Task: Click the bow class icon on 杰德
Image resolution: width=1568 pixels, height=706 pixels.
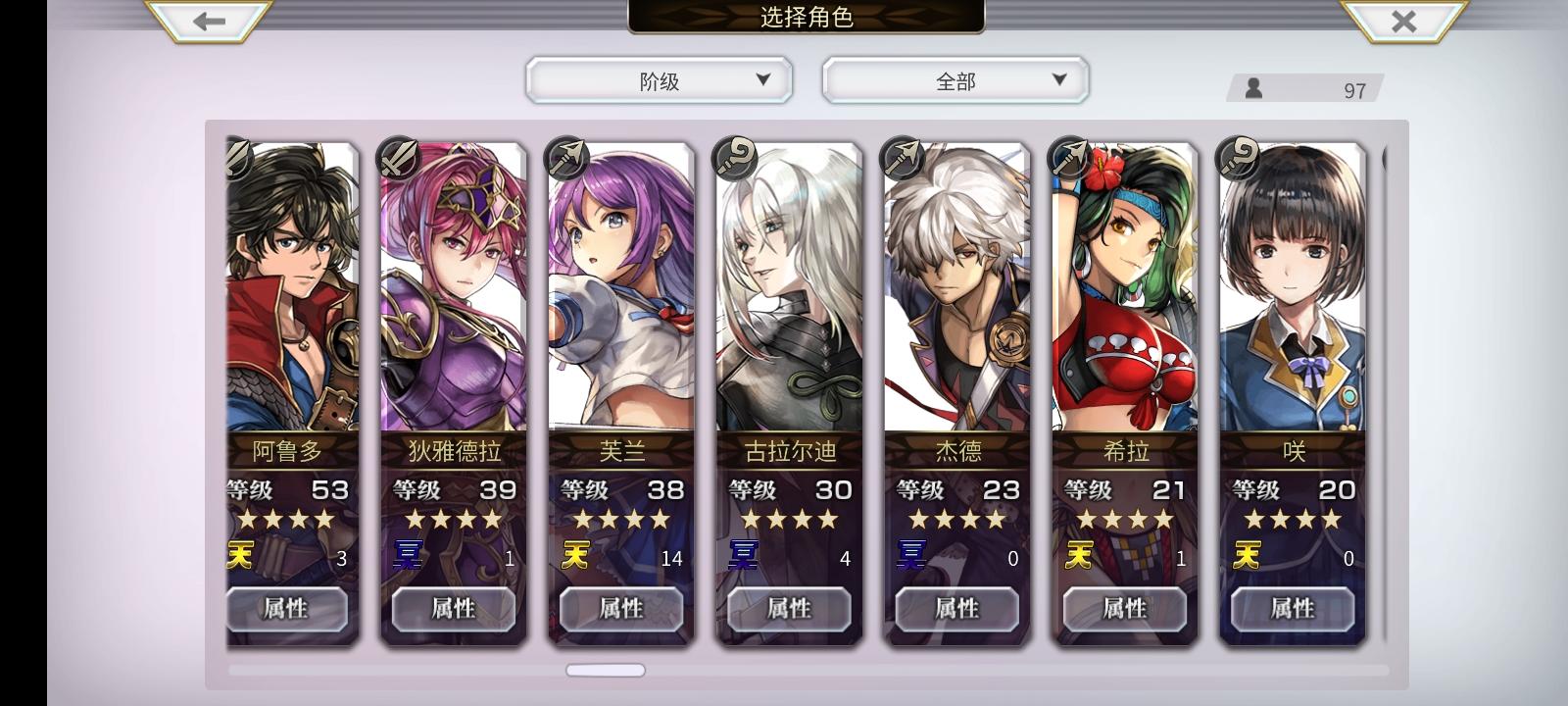Action: [x=902, y=159]
